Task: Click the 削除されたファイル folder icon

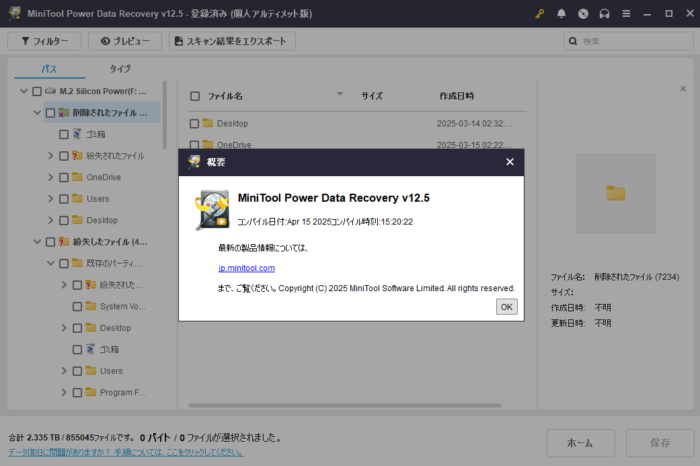Action: [63, 112]
